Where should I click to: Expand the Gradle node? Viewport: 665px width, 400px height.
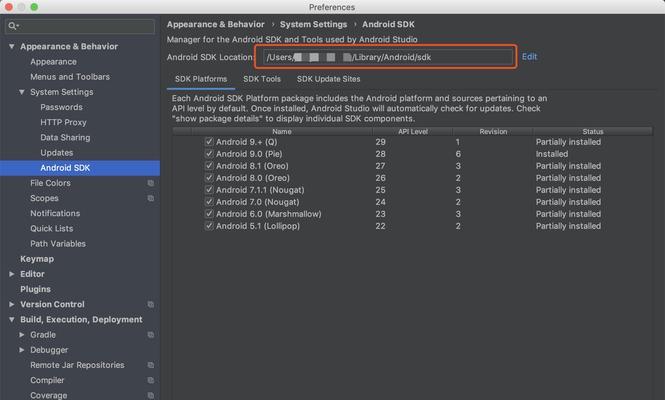pyautogui.click(x=22, y=335)
